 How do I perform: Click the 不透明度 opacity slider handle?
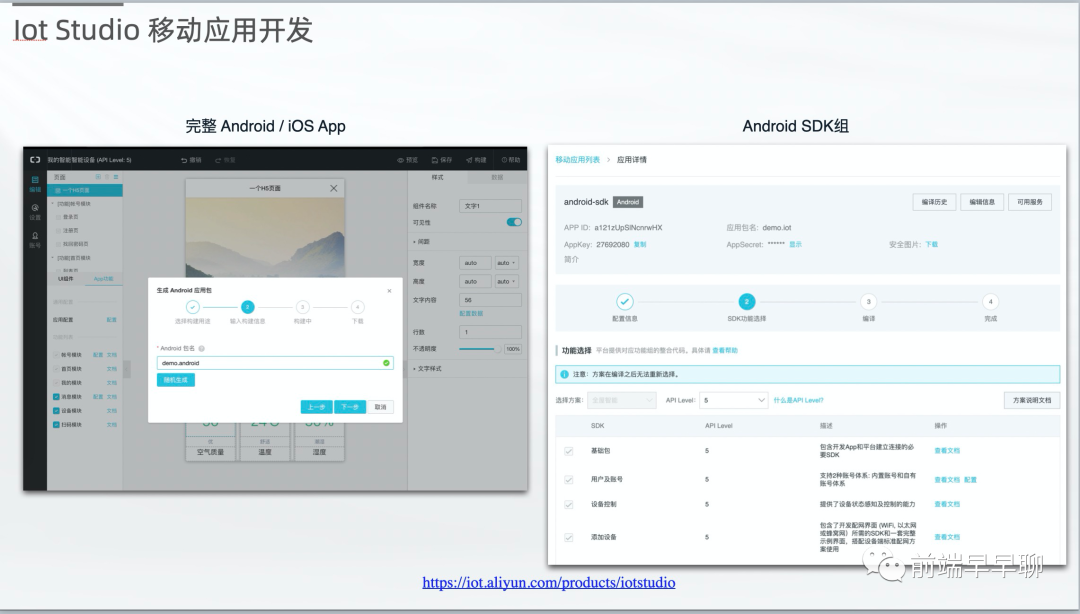tap(498, 349)
